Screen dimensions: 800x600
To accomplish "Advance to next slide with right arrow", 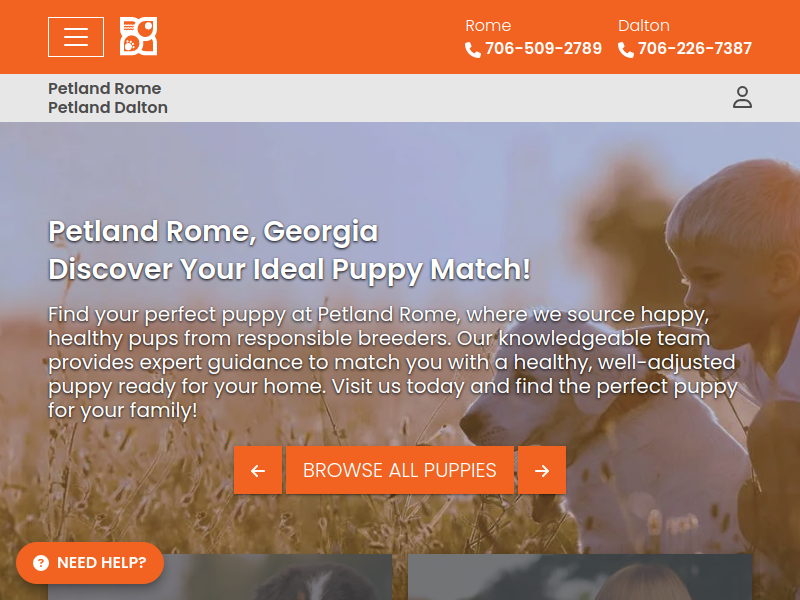I will (542, 470).
